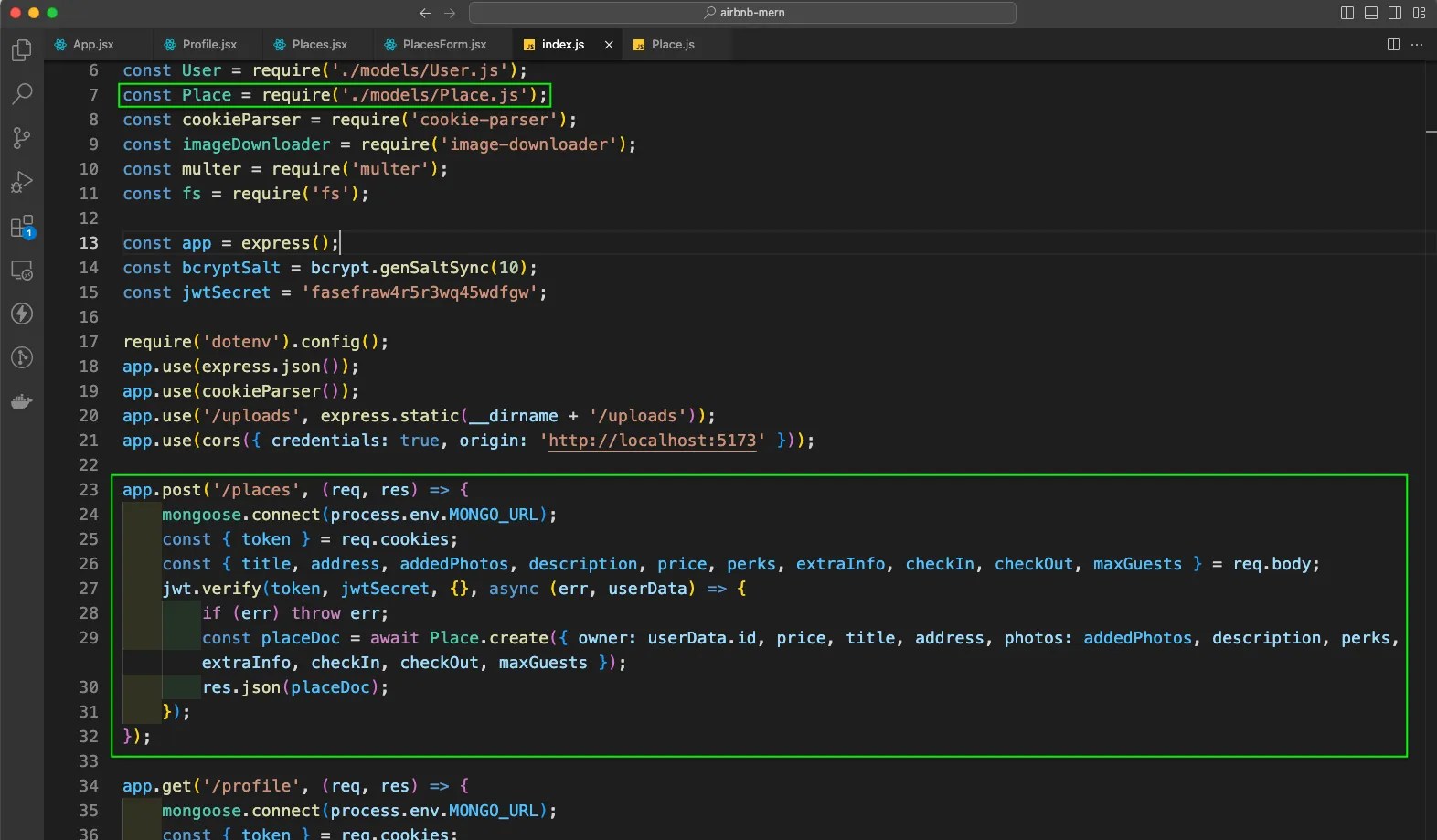Click 'MONGO_URL' on line 24

point(494,515)
